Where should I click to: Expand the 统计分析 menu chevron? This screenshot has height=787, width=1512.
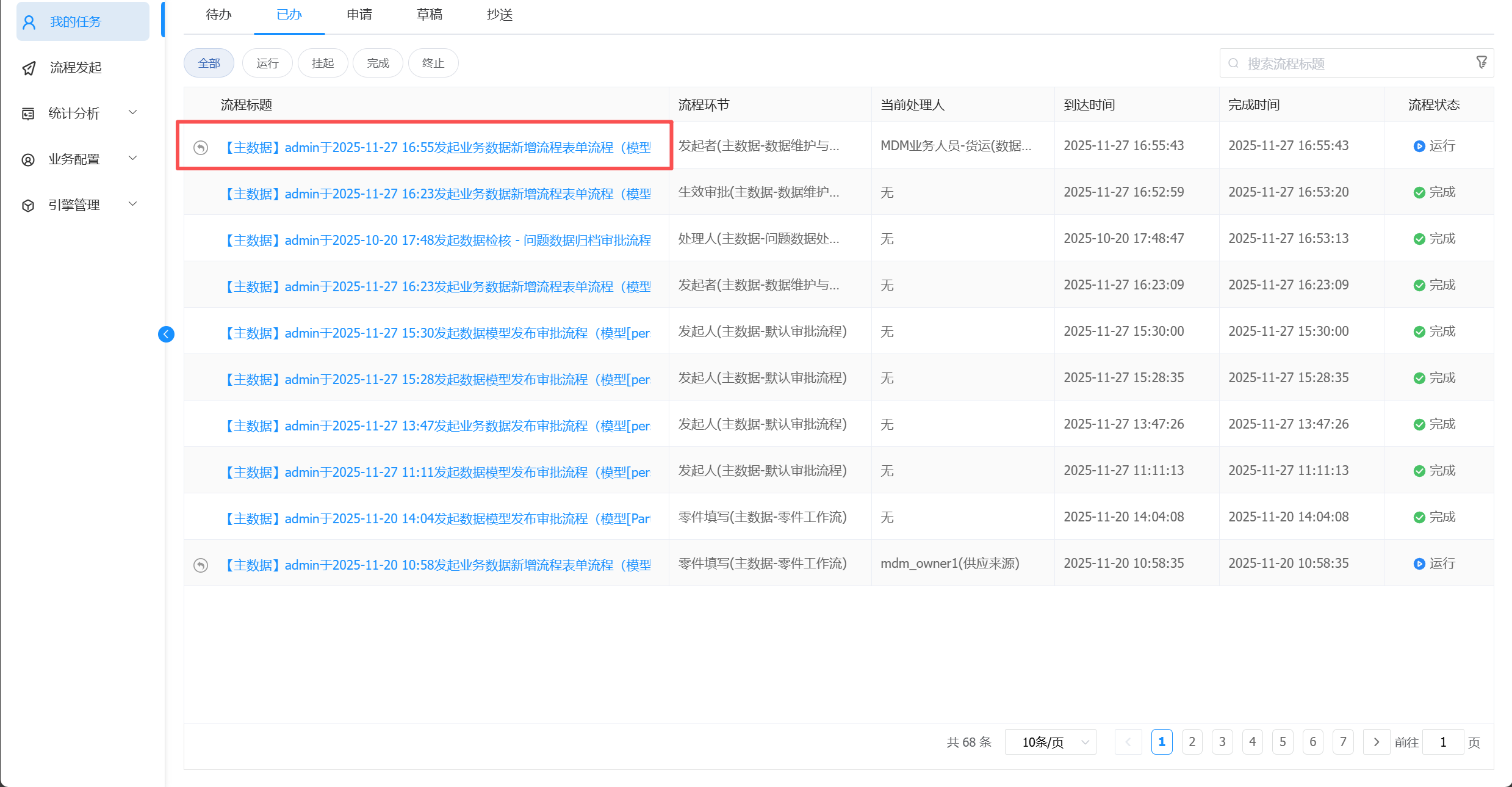(132, 112)
